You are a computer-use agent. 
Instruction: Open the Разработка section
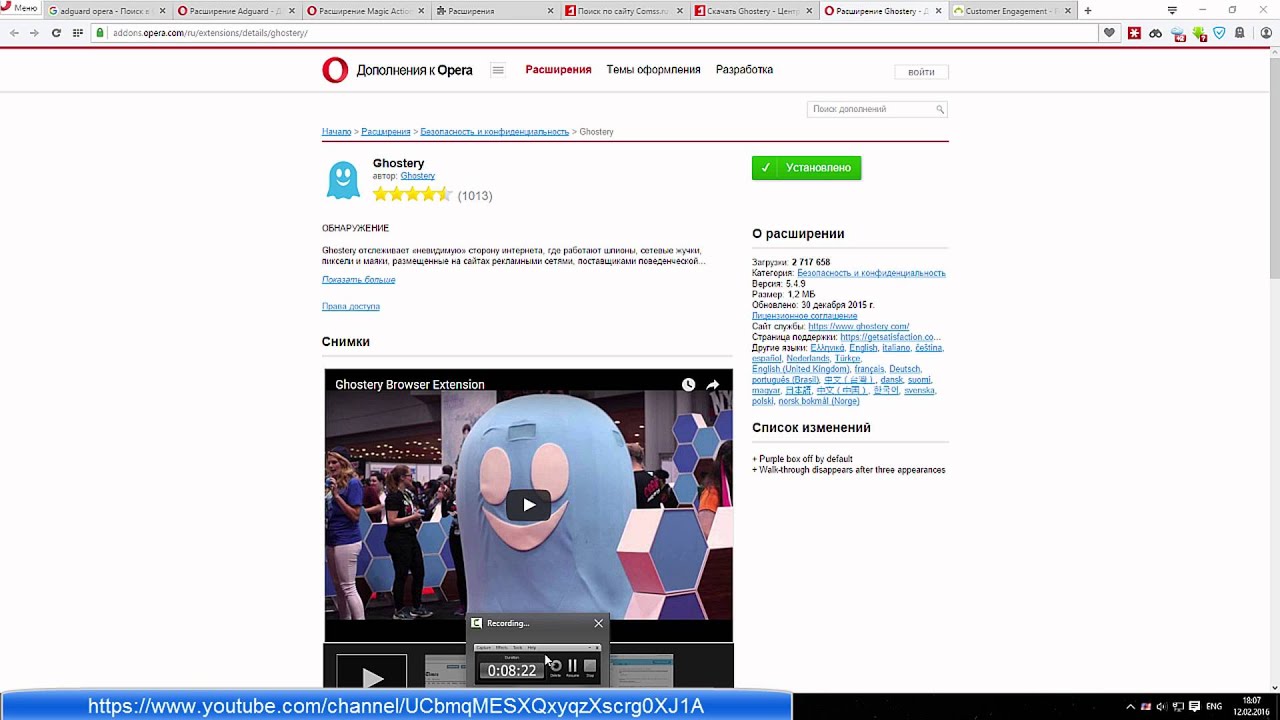tap(744, 70)
